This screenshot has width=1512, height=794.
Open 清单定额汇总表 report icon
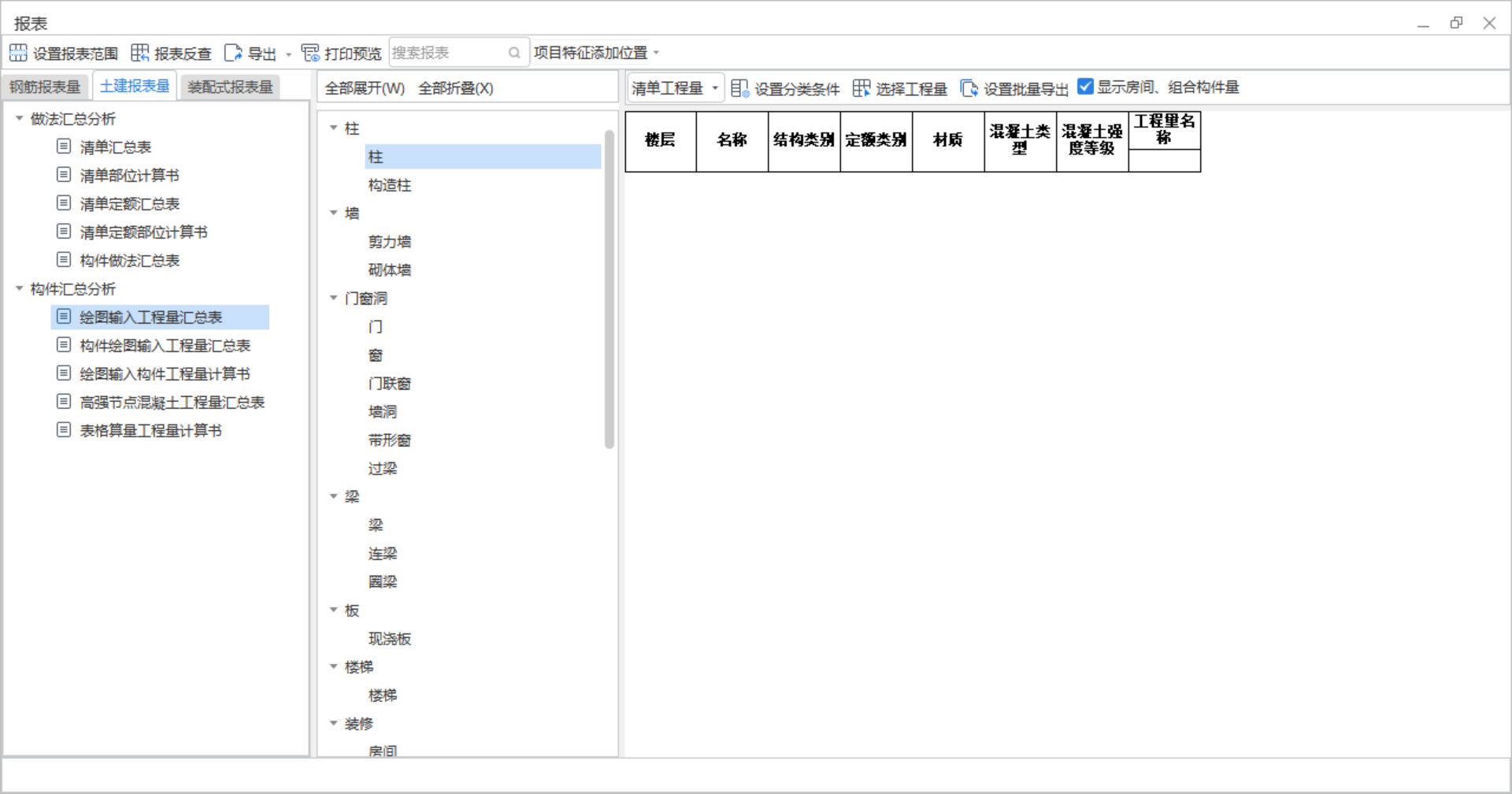click(x=64, y=203)
